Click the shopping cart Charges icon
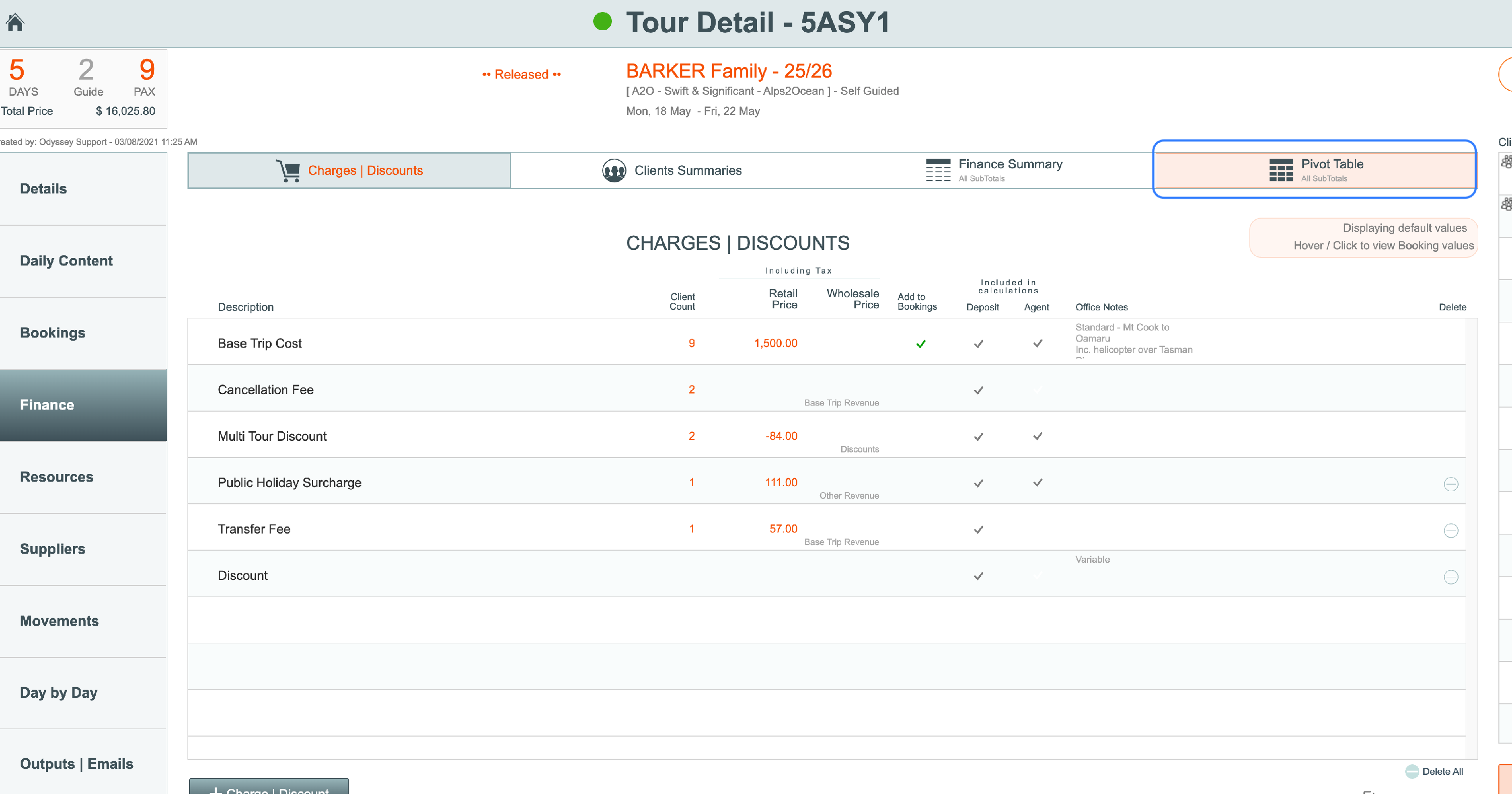 pos(288,171)
